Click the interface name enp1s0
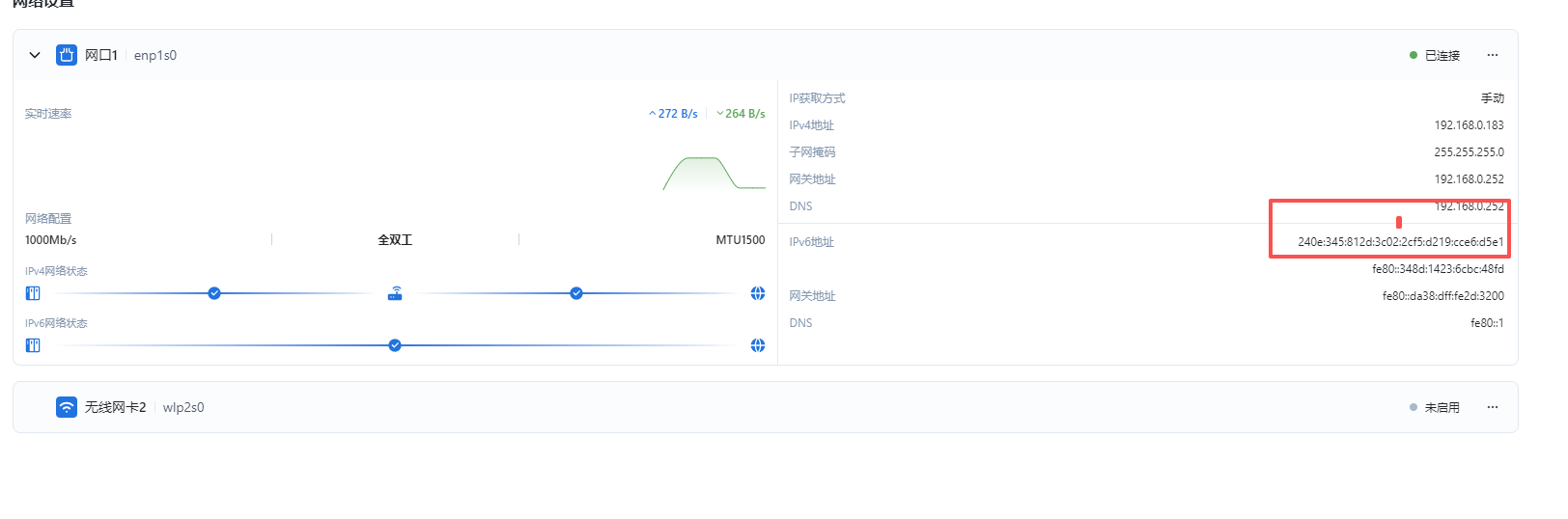 tap(155, 56)
